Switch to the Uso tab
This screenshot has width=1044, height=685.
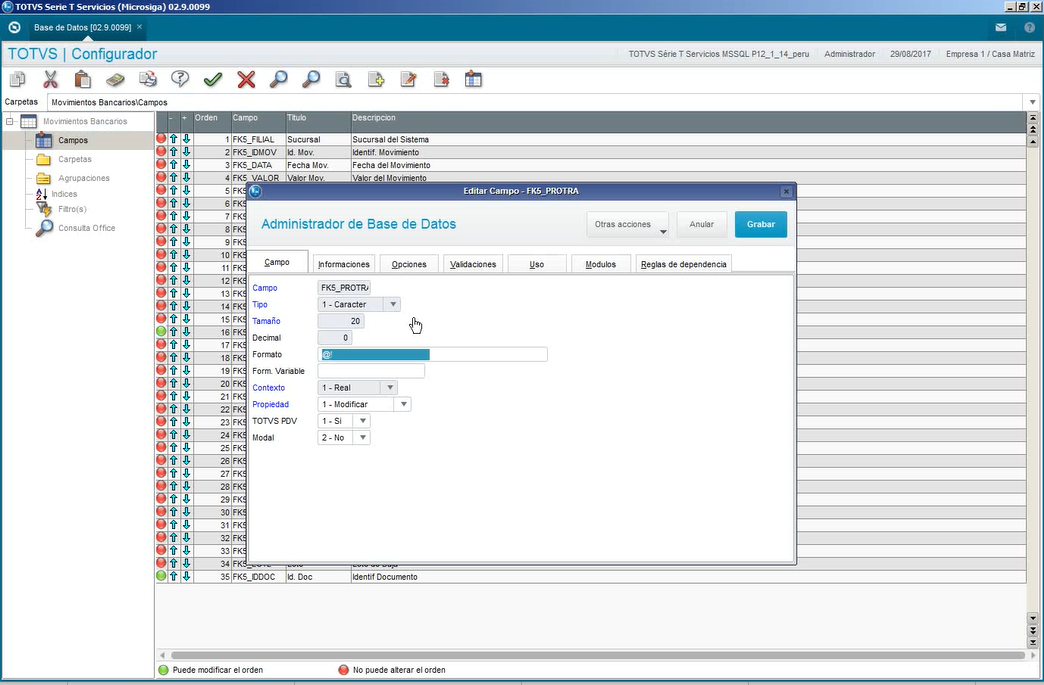537,264
